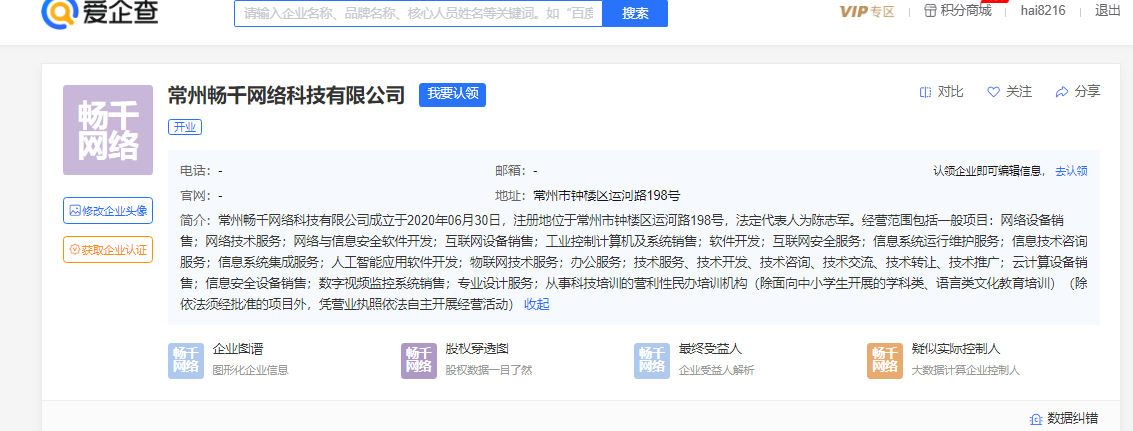Click 数据纠错 data correction link

(x=1073, y=418)
